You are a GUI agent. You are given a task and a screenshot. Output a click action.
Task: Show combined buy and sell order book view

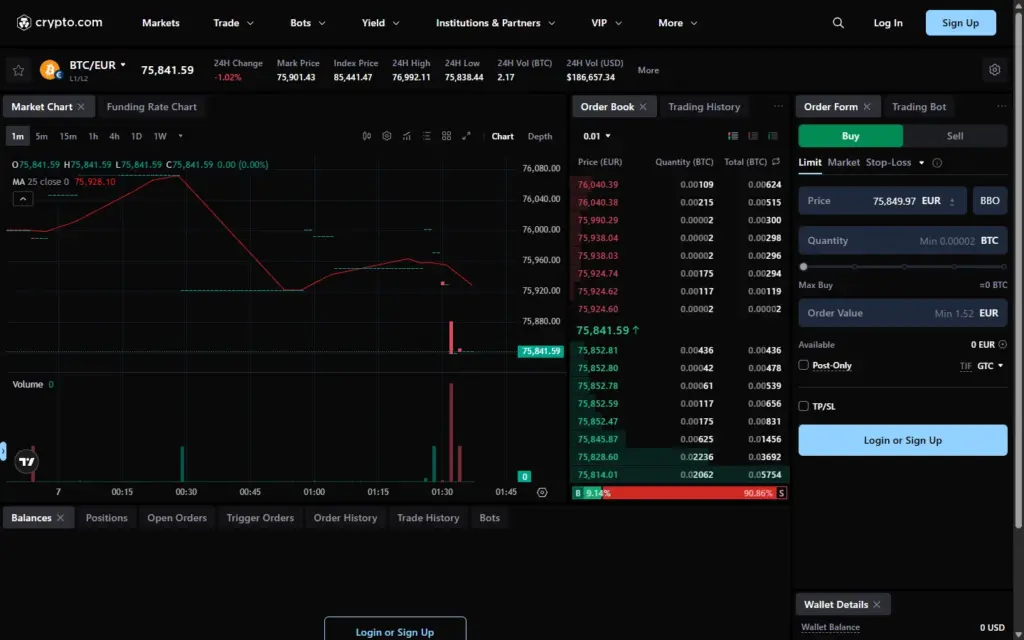733,136
